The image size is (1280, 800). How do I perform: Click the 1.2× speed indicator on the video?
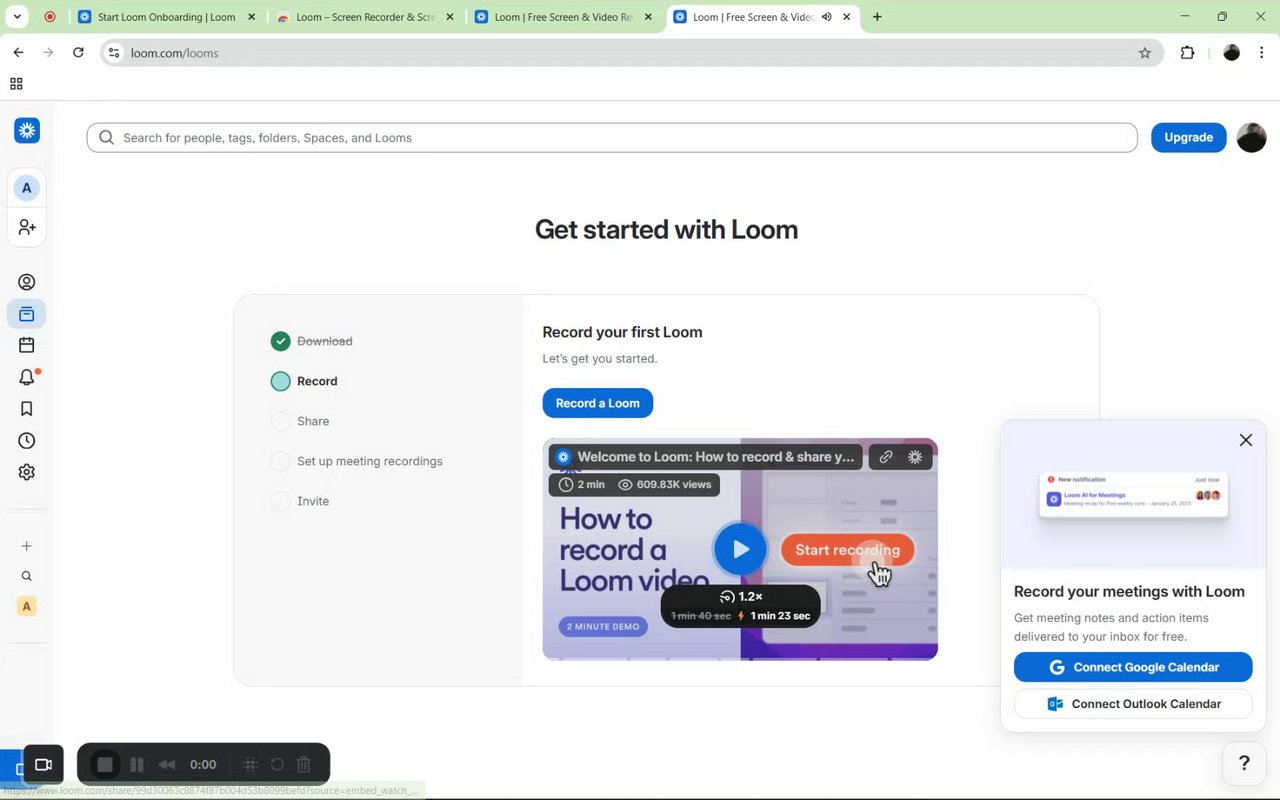[x=741, y=597]
